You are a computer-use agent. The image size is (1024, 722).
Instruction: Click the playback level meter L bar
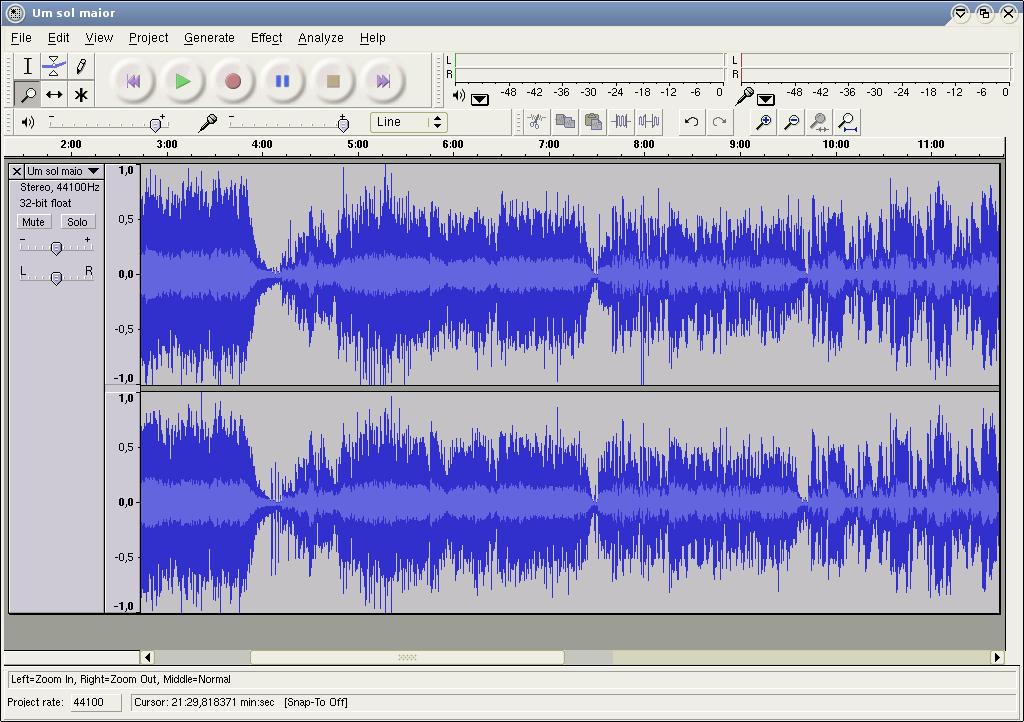590,60
